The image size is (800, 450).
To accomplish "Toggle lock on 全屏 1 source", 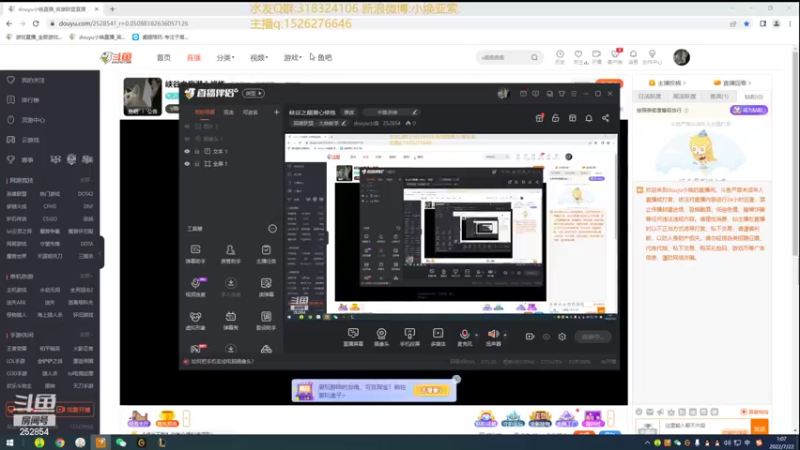I will tap(197, 164).
